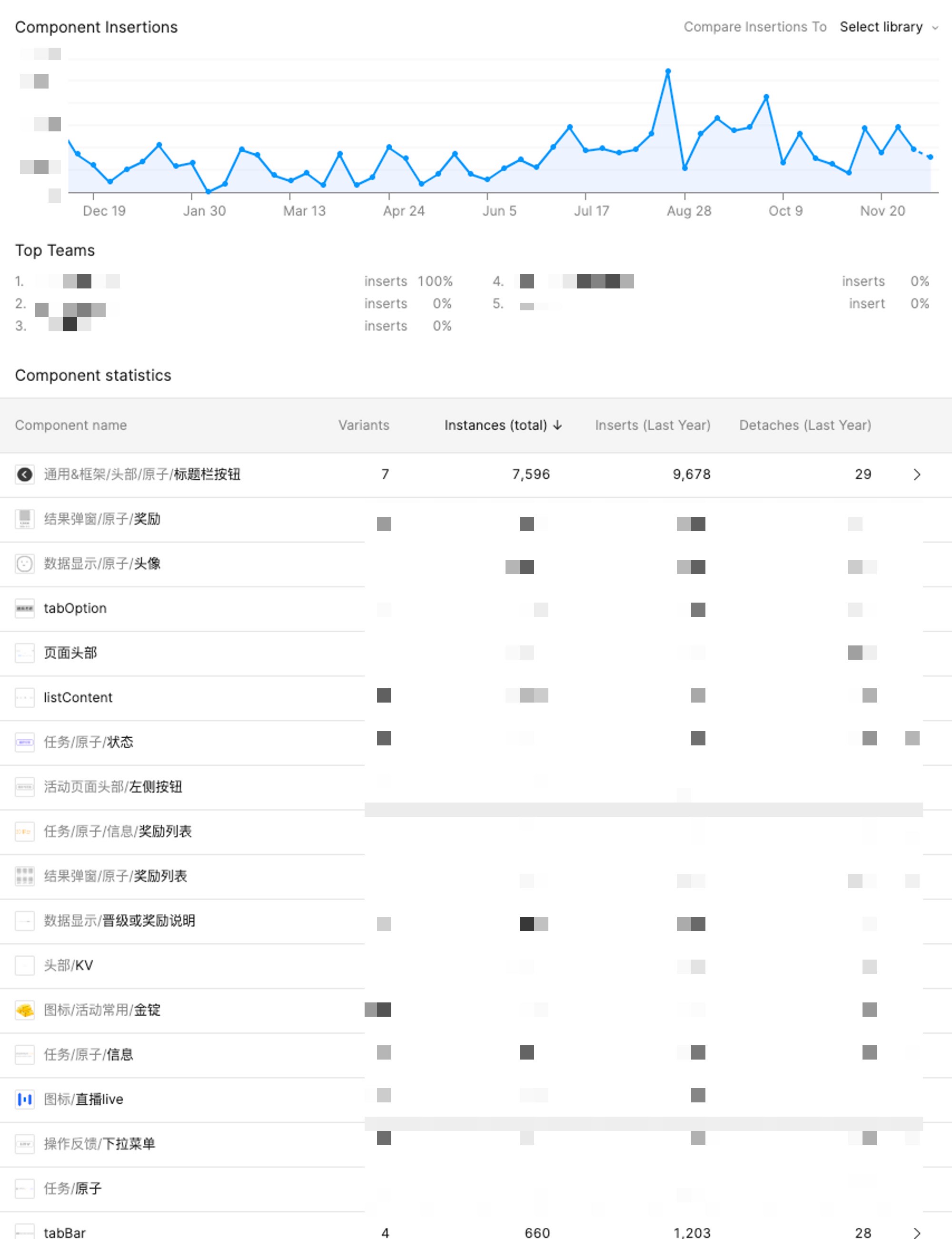Click the sort arrow next to Instances (total)
Screen dimensions: 952x1239
click(x=557, y=425)
